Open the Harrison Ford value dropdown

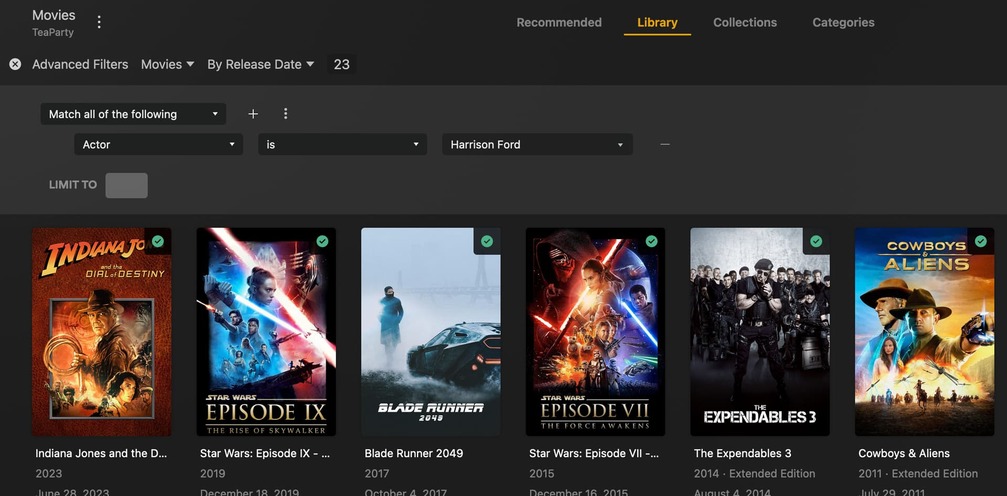538,145
